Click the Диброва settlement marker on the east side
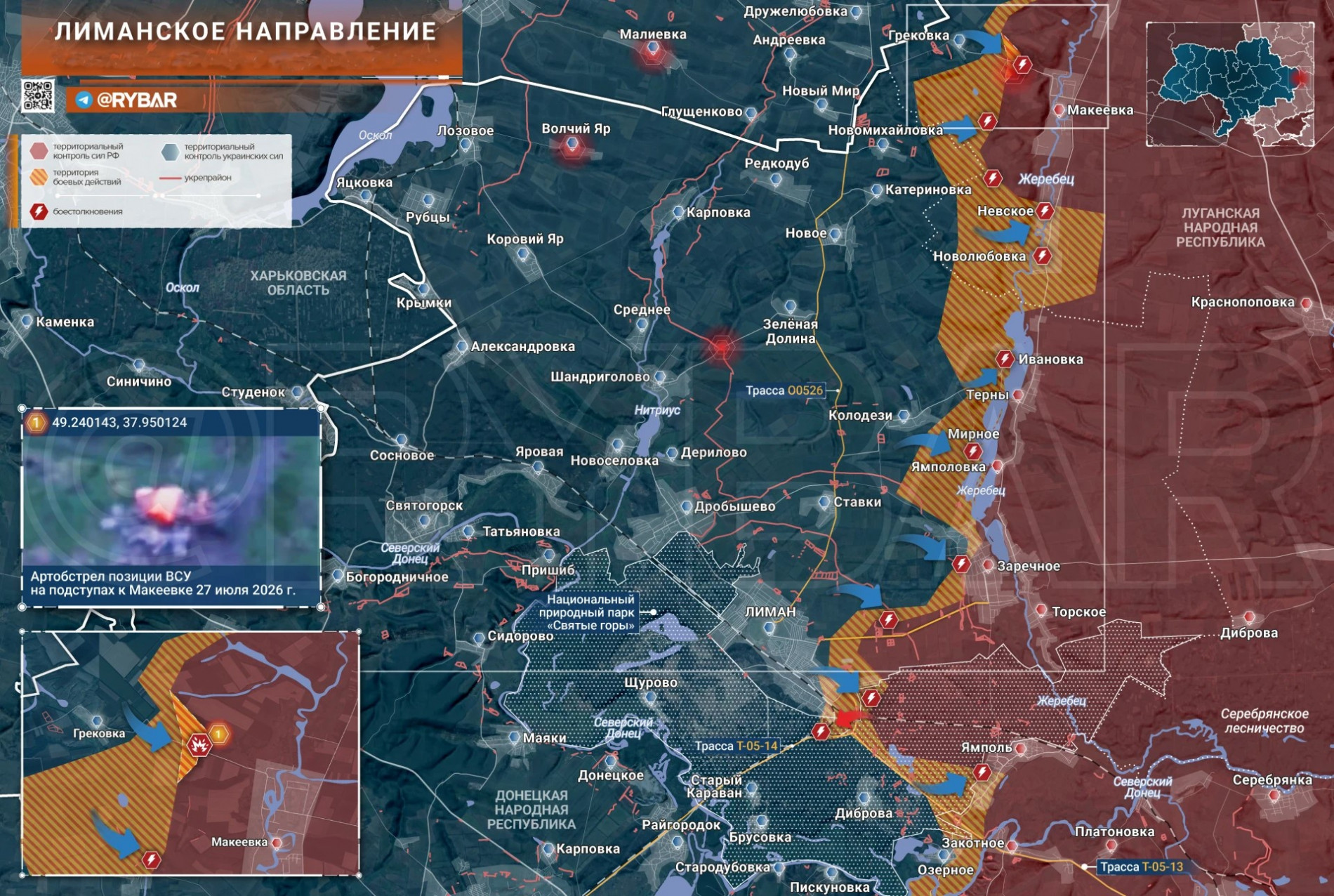Screen dimensions: 1334x896 pyautogui.click(x=1249, y=617)
